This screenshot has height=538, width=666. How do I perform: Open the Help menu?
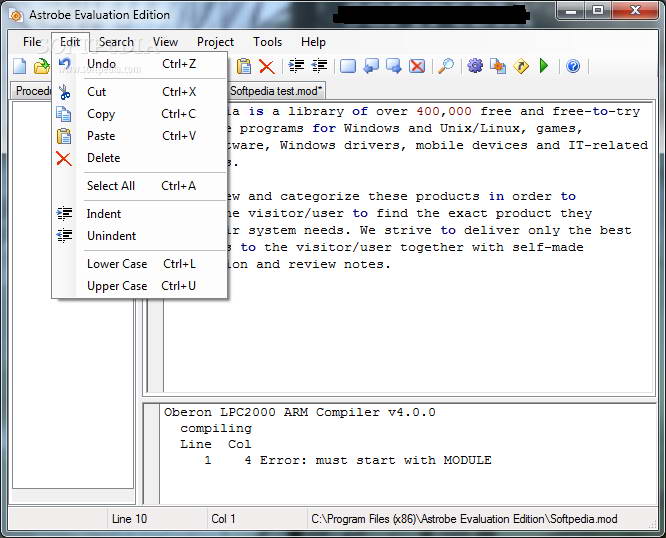tap(313, 42)
